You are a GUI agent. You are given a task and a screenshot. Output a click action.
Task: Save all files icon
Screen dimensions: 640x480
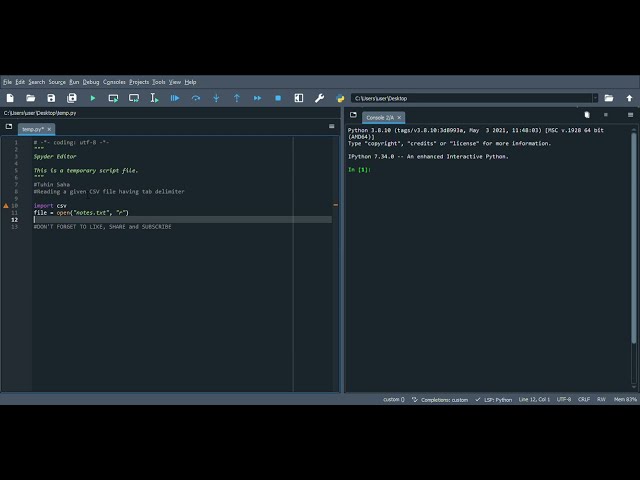72,98
